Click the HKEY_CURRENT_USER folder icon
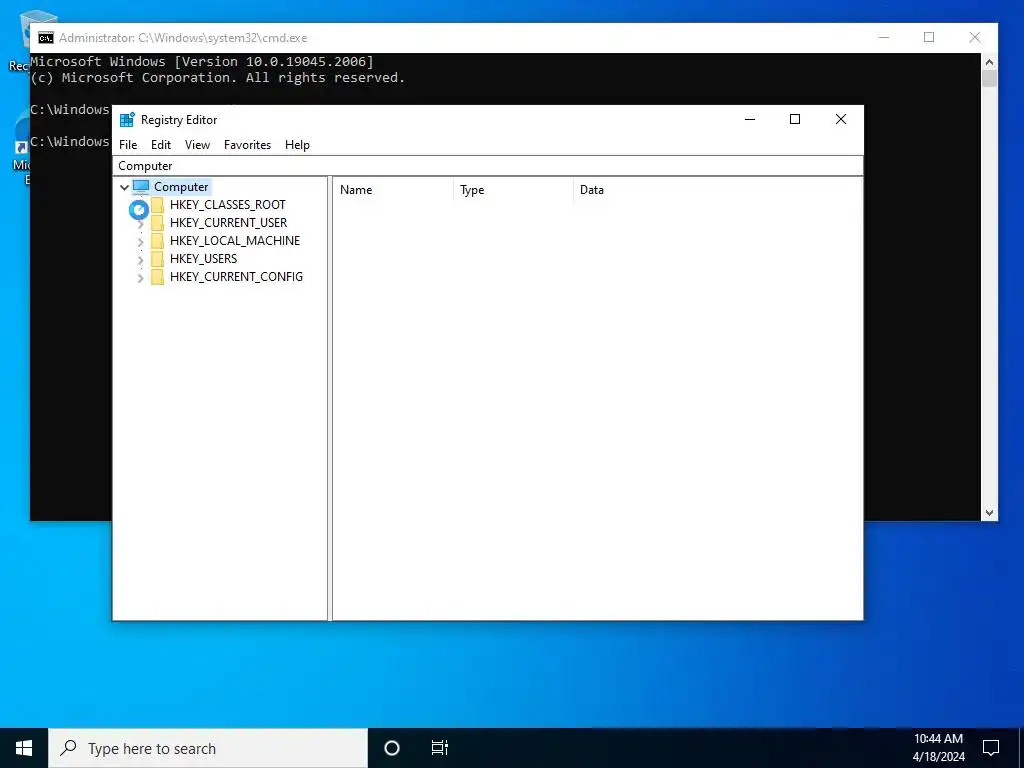1024x768 pixels. (x=157, y=223)
